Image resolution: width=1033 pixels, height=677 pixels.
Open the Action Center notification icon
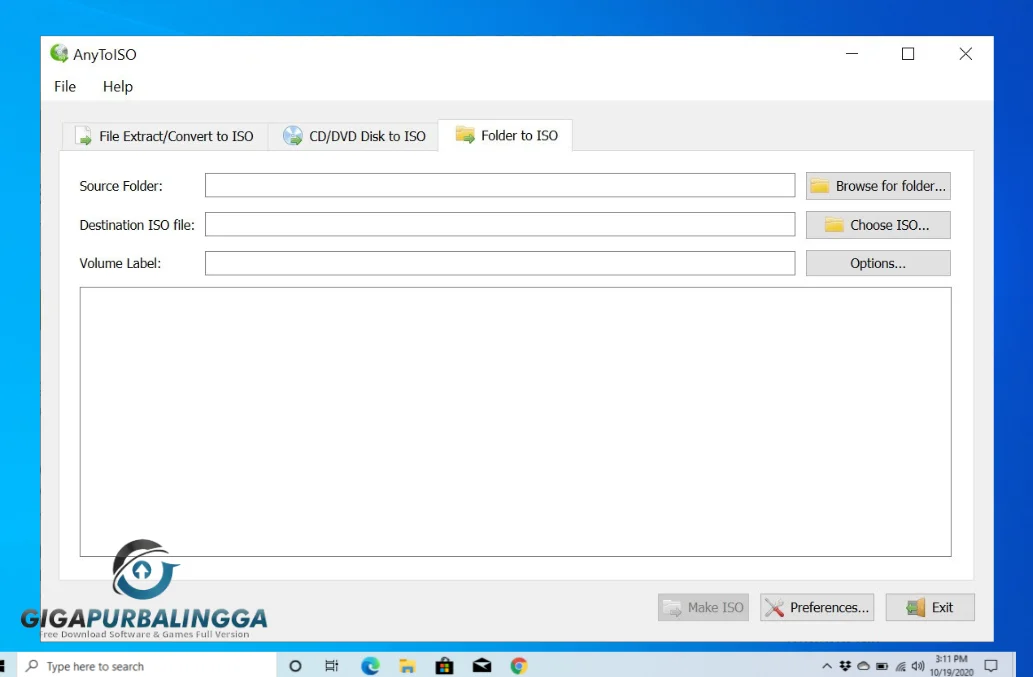click(x=991, y=666)
